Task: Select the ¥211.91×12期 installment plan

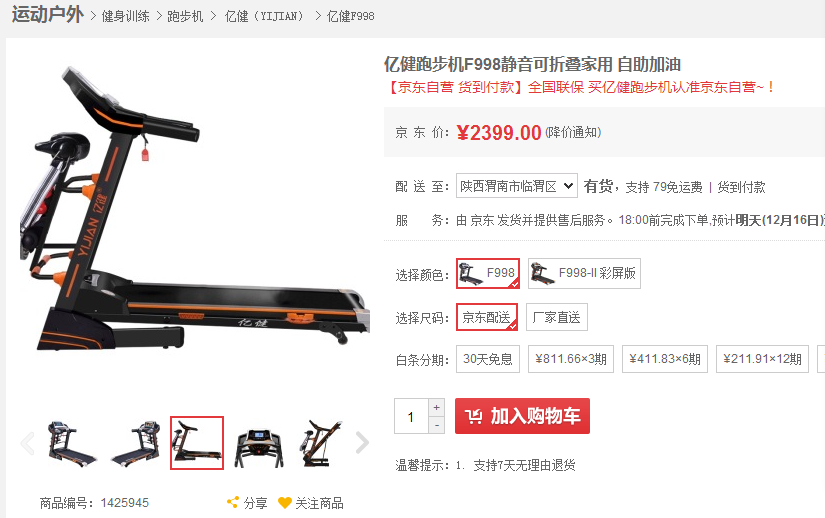Action: pos(762,359)
